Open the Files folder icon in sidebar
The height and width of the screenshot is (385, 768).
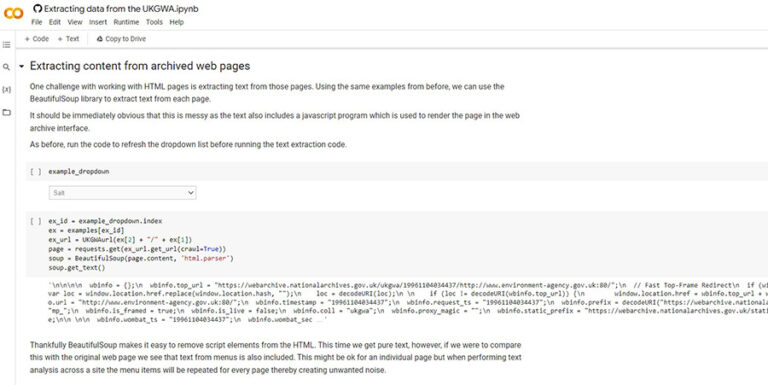pos(6,112)
